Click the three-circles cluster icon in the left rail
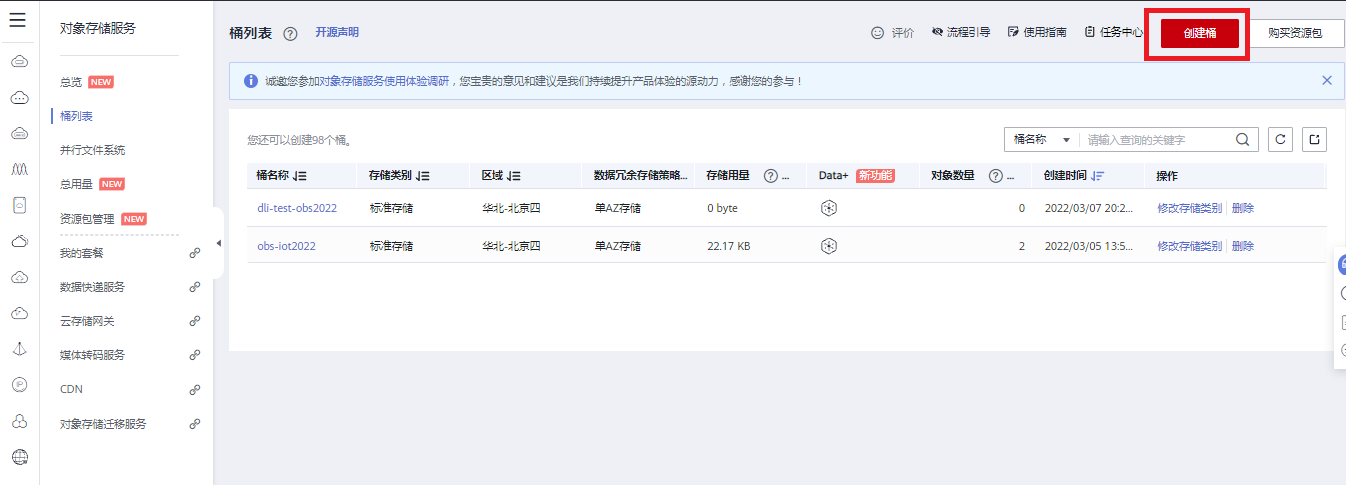1346x485 pixels. pyautogui.click(x=19, y=420)
